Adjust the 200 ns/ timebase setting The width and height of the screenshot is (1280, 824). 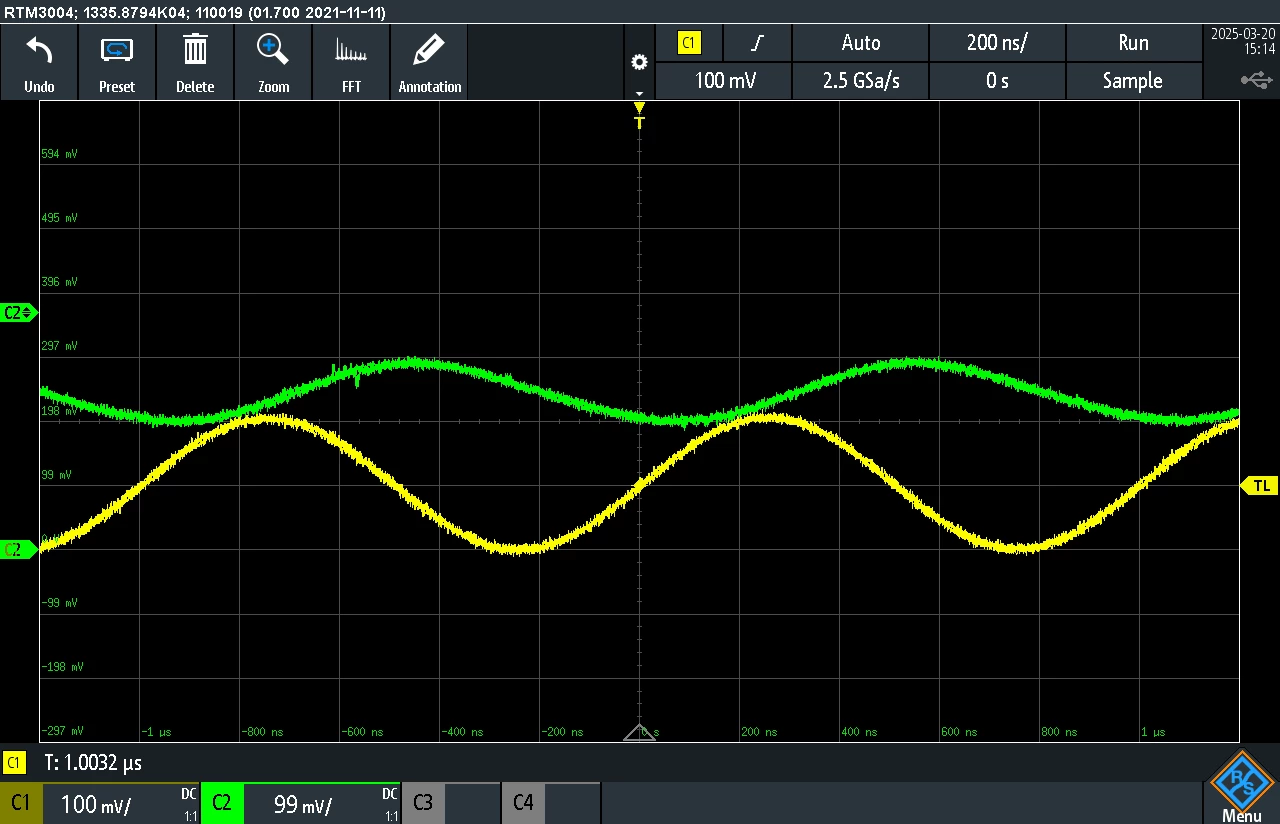pos(997,43)
